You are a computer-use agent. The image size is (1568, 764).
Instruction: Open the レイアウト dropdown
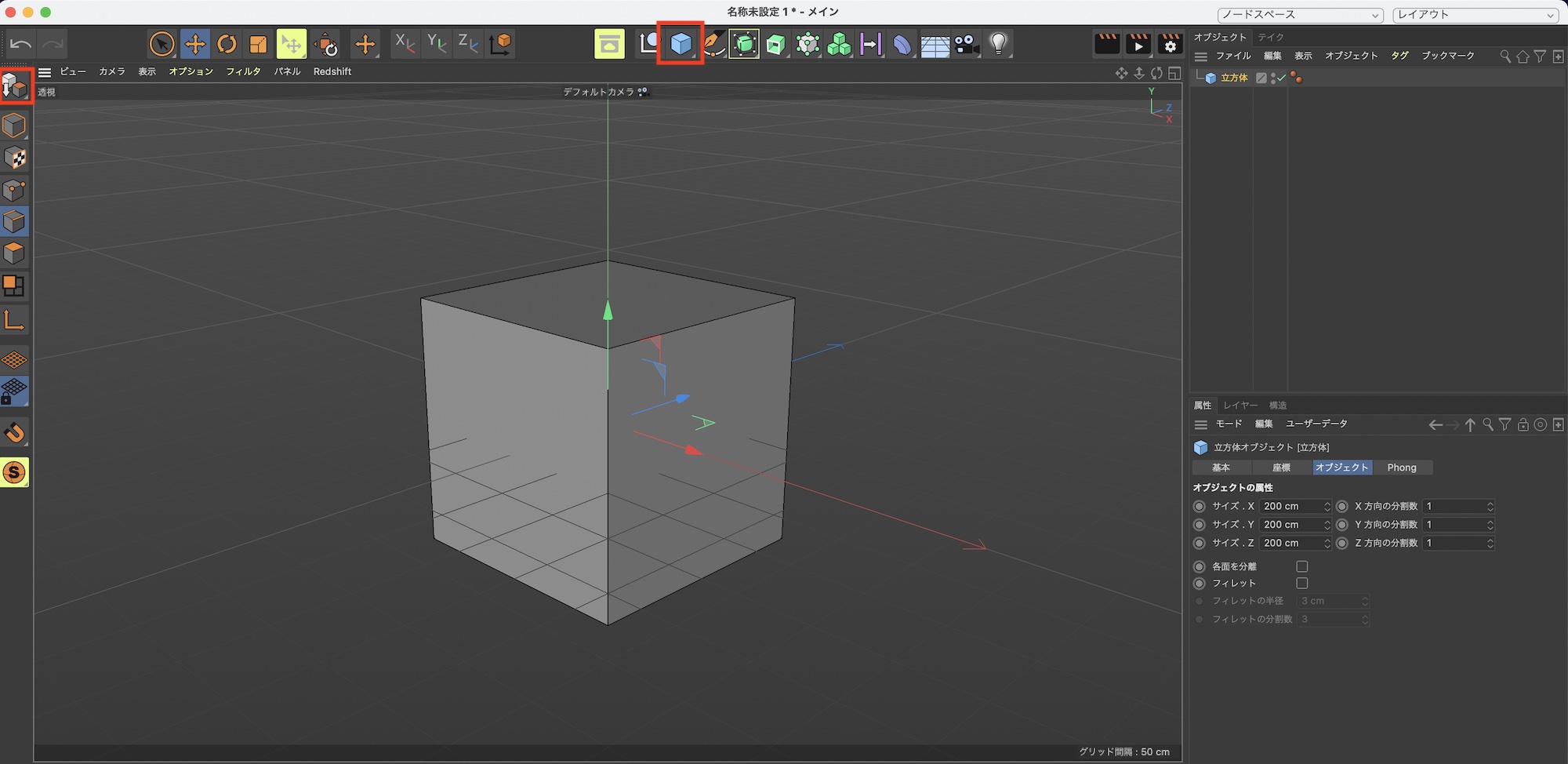[1474, 14]
